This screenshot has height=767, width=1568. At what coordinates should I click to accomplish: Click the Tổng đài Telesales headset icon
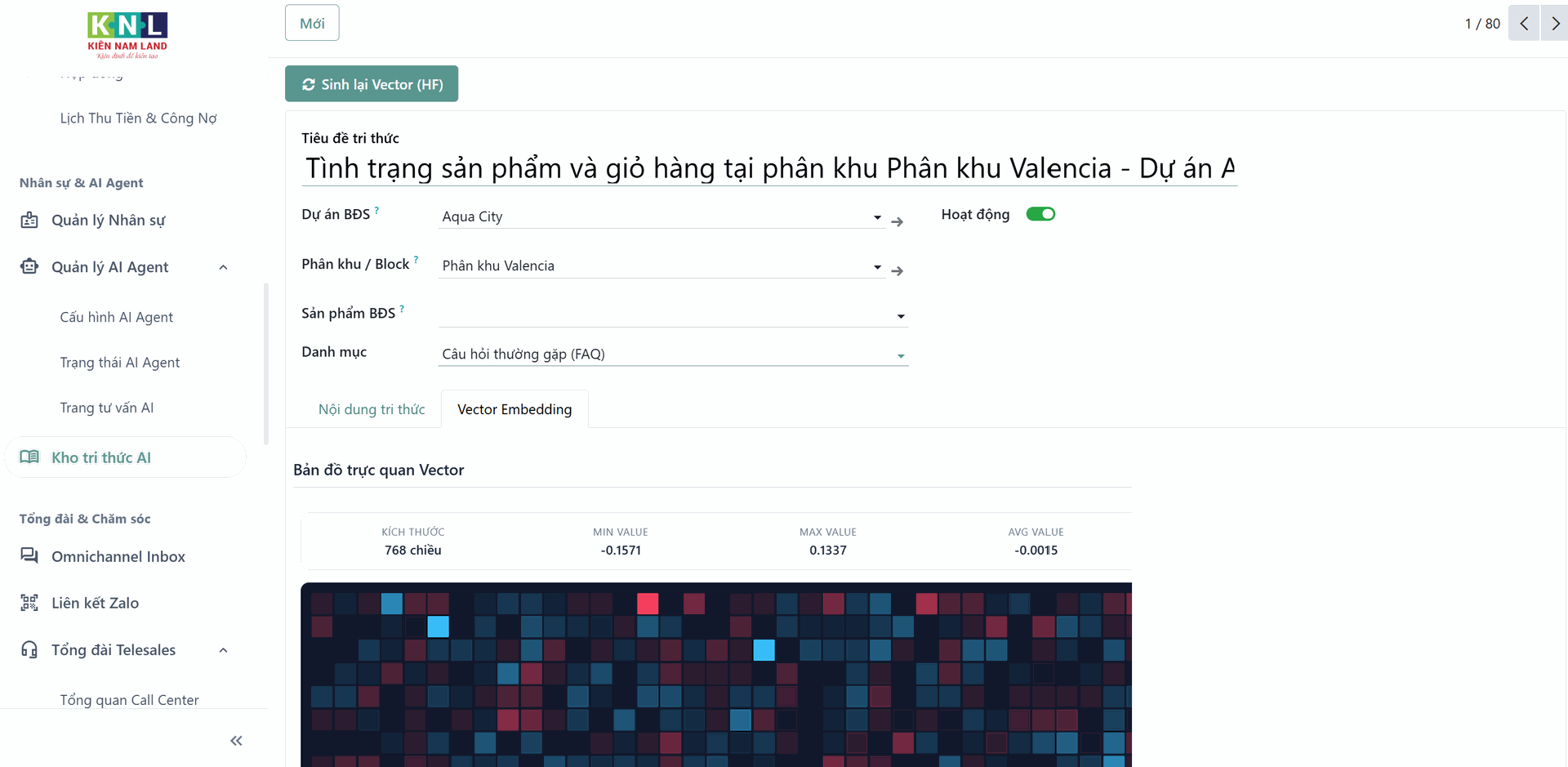(29, 649)
